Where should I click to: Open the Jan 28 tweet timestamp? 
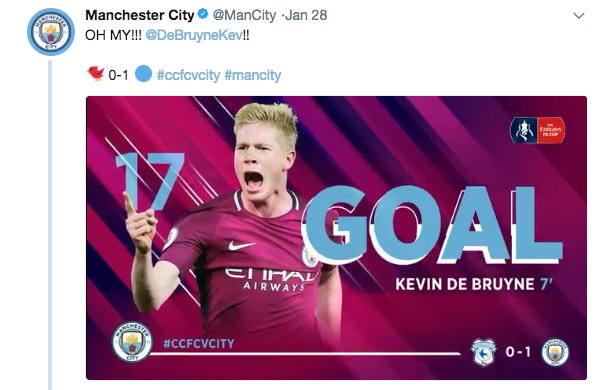pos(306,15)
